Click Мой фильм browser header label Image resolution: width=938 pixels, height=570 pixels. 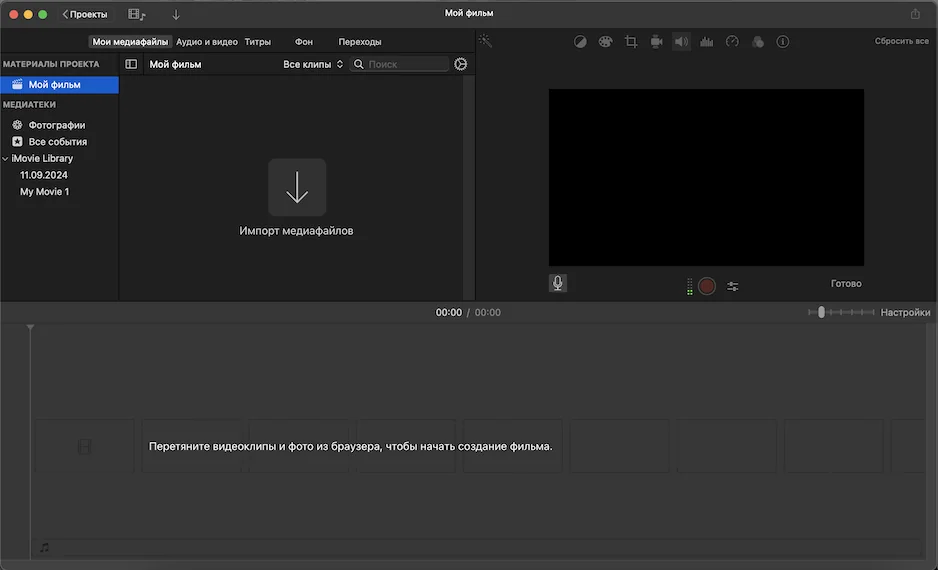[175, 64]
